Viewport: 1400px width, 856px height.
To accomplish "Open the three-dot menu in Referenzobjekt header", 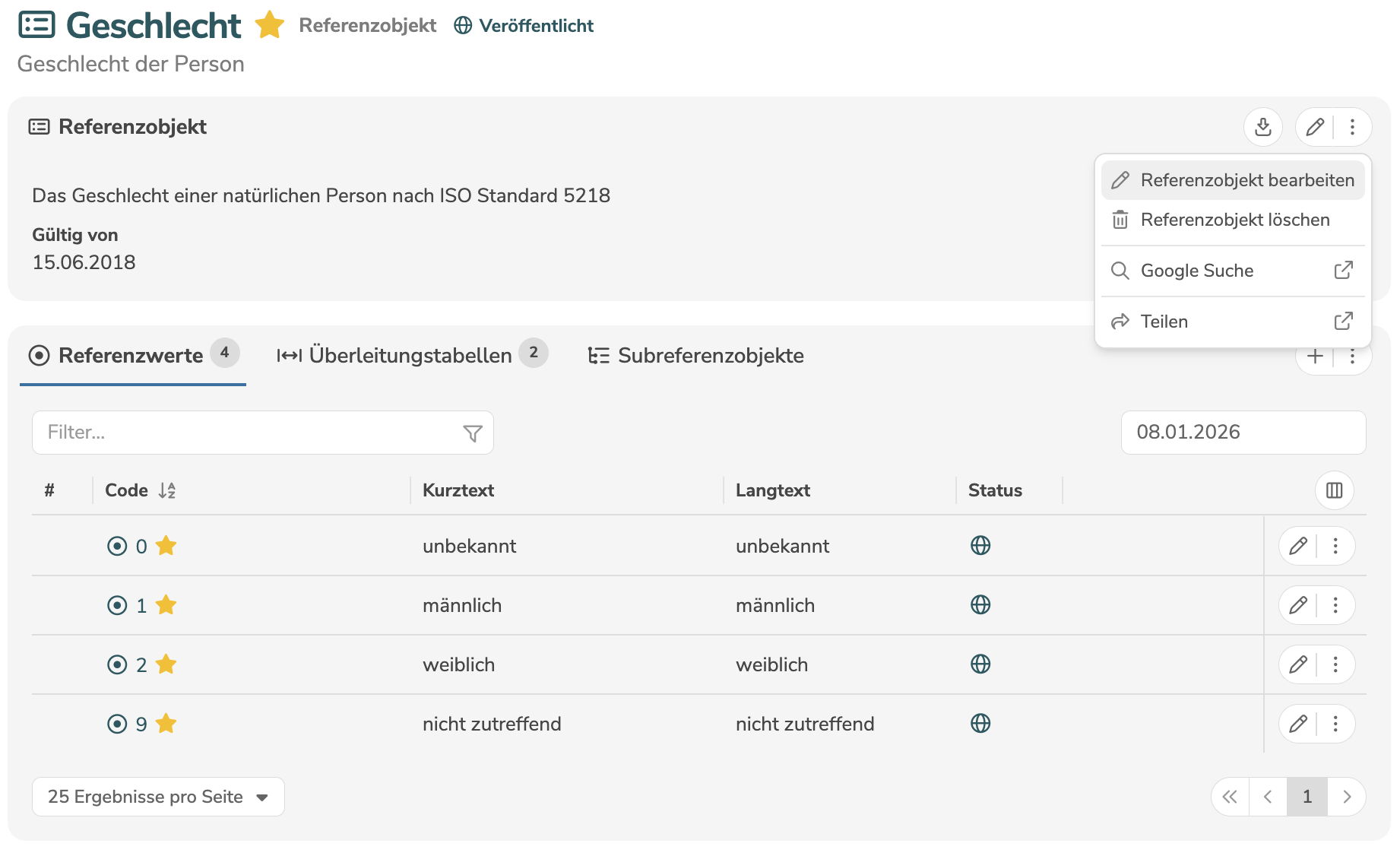I will (x=1352, y=127).
